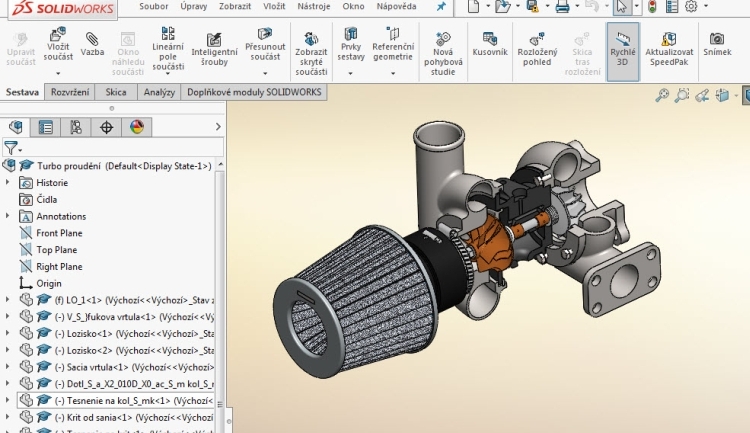Open Lineární pole součásti pattern tool
750x433 pixels.
click(168, 49)
